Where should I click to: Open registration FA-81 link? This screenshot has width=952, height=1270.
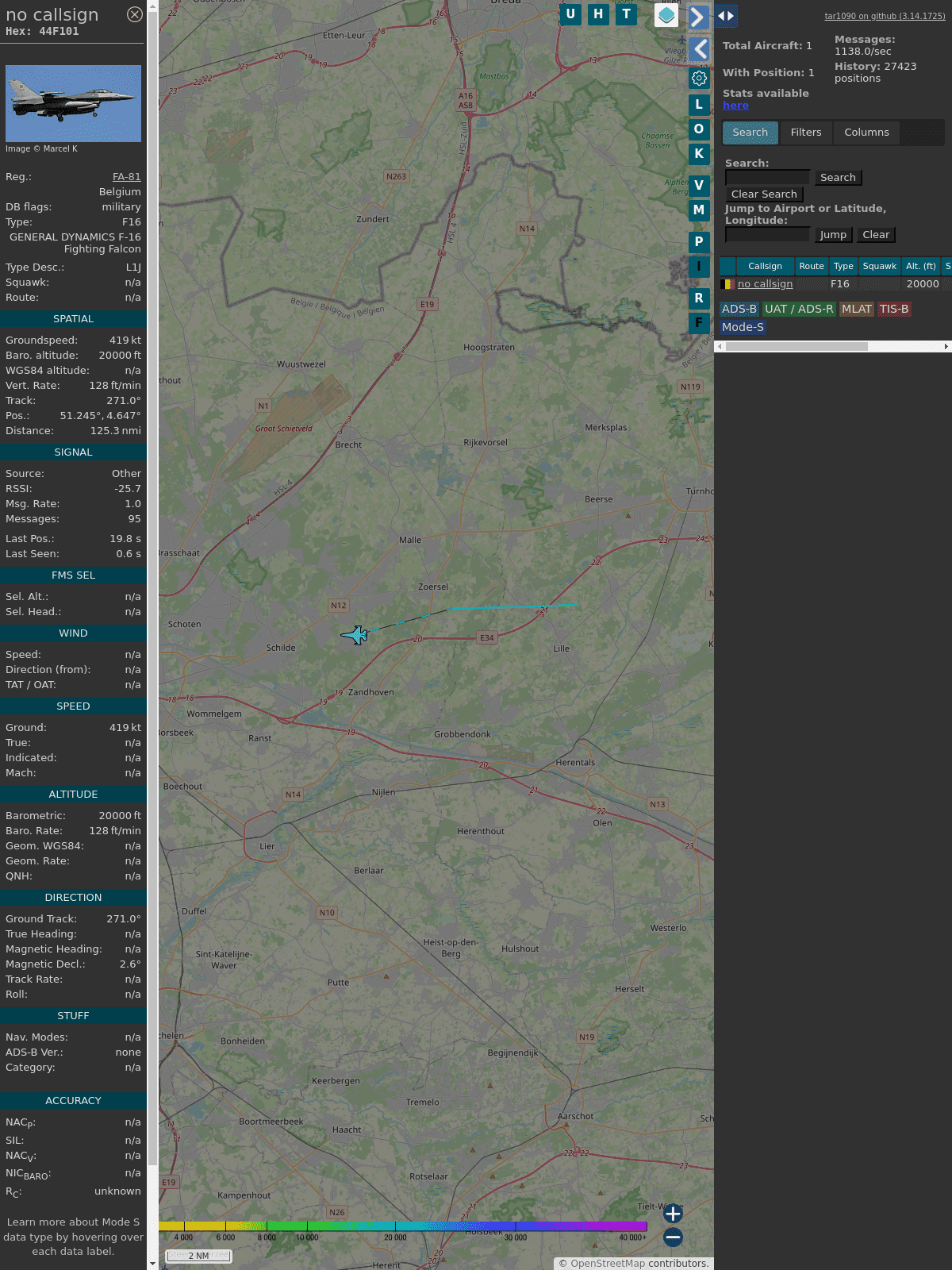tap(127, 177)
